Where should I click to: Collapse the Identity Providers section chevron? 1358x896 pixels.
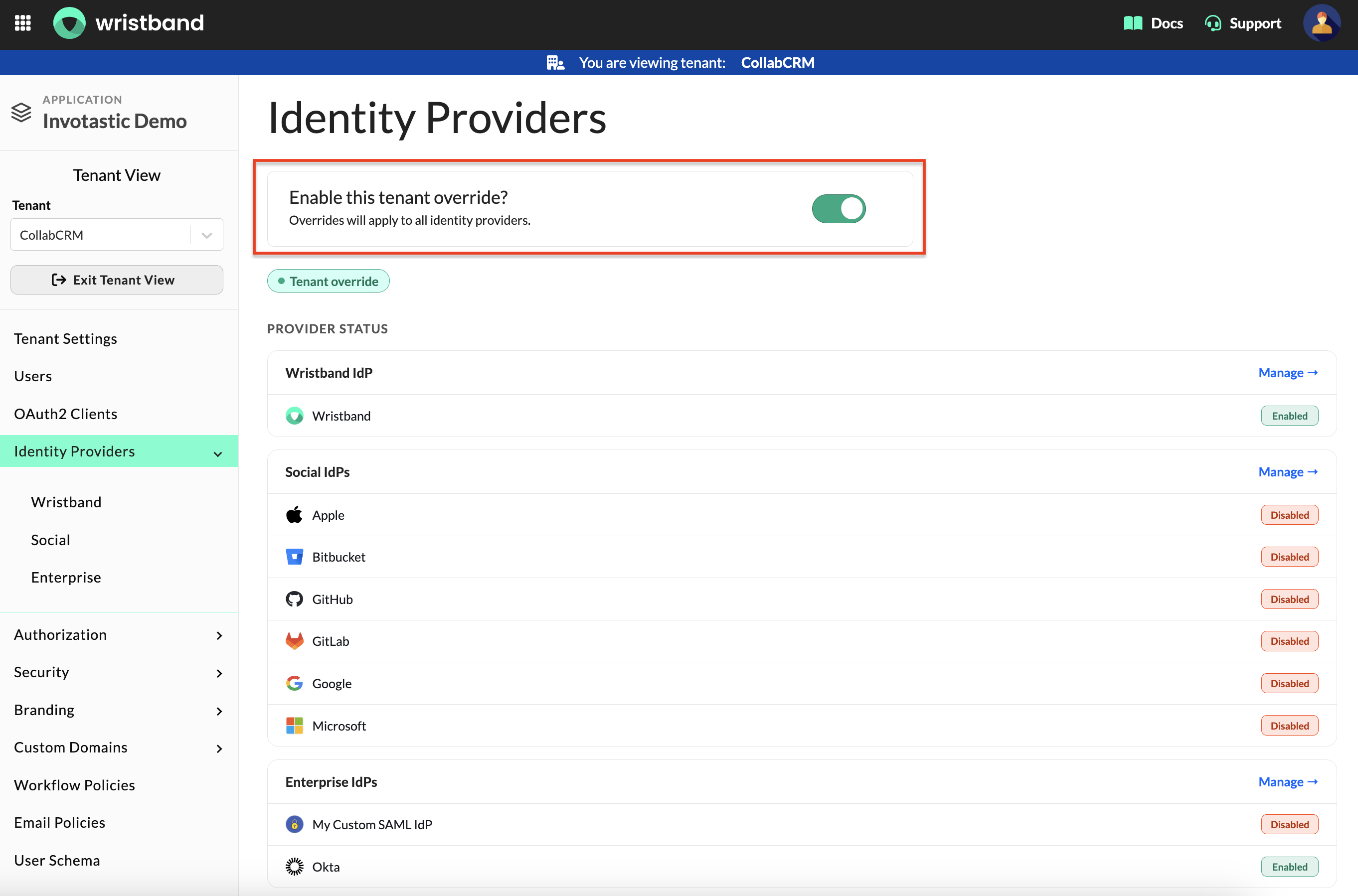[218, 453]
